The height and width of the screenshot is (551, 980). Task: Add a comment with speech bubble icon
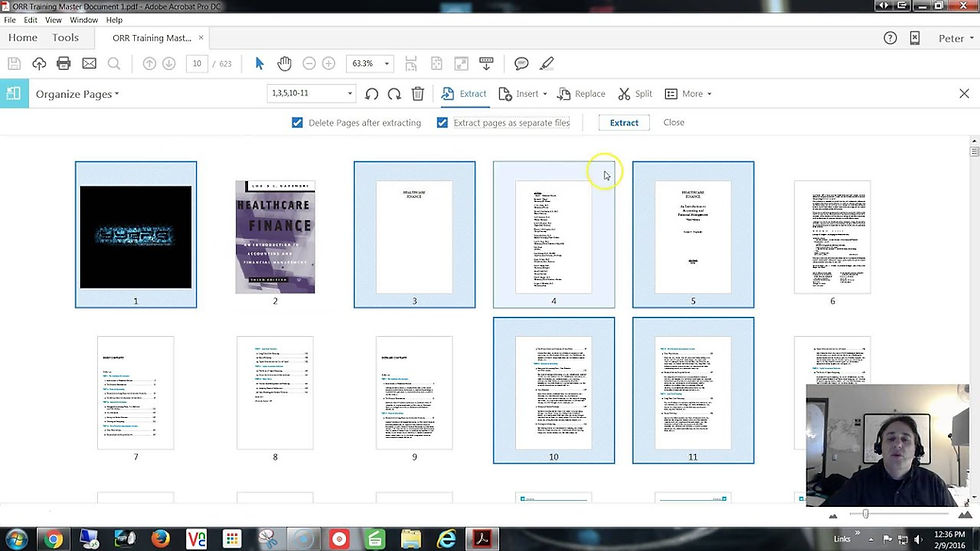point(521,63)
